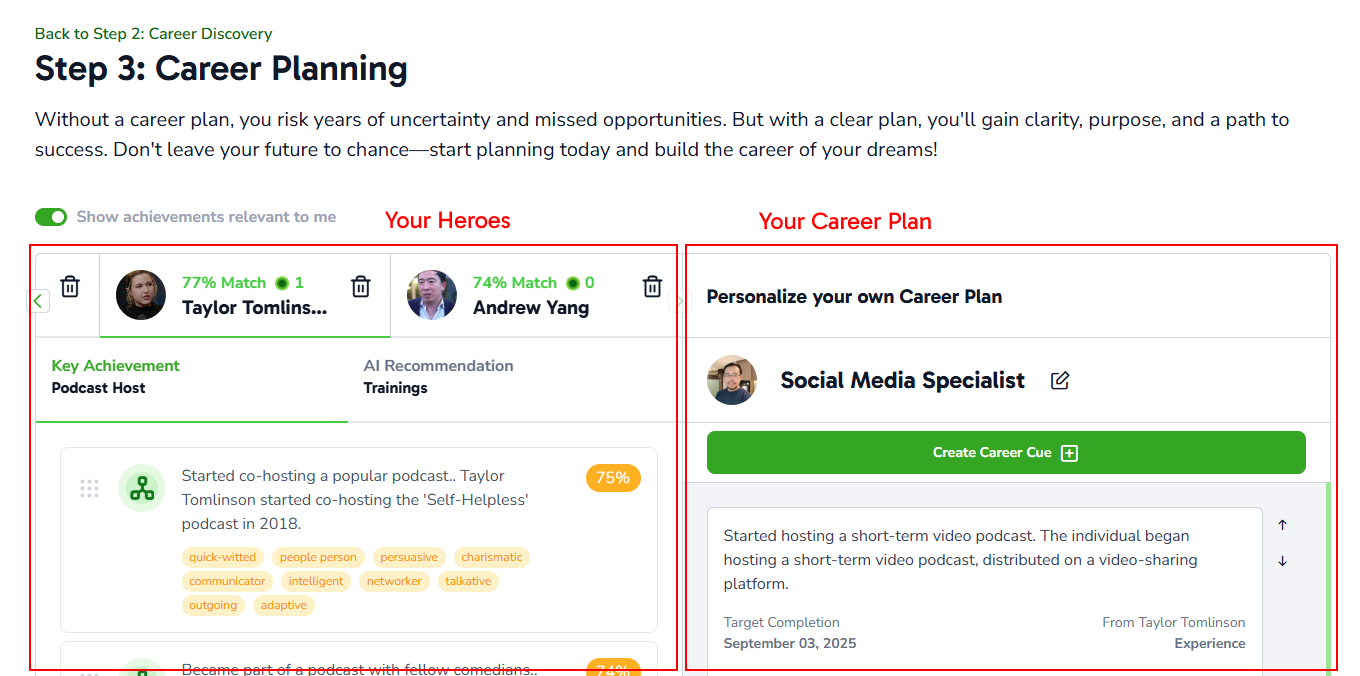Select Taylor Tomlinson's profile photo

[x=141, y=295]
